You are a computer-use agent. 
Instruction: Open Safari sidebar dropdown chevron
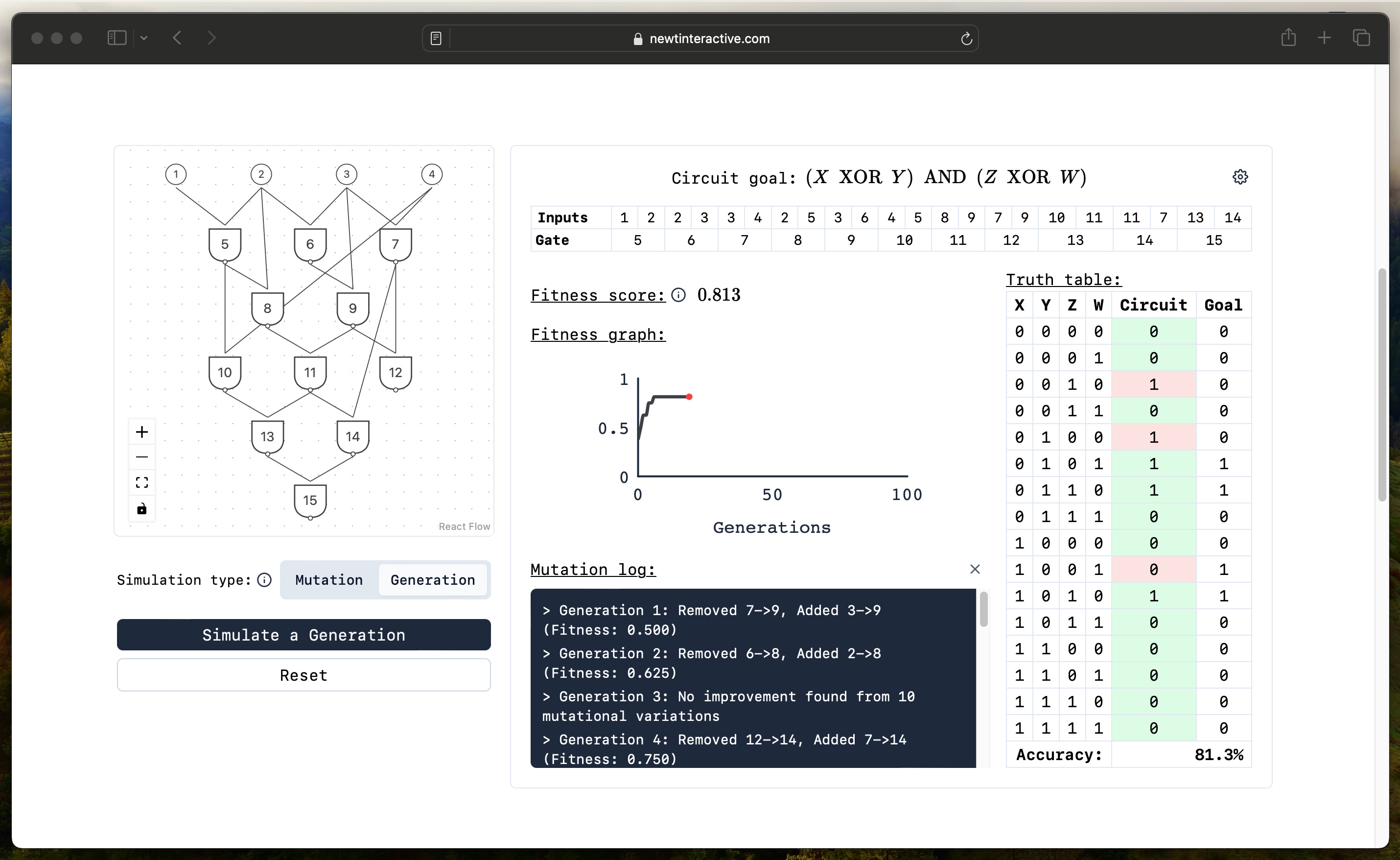click(x=144, y=38)
